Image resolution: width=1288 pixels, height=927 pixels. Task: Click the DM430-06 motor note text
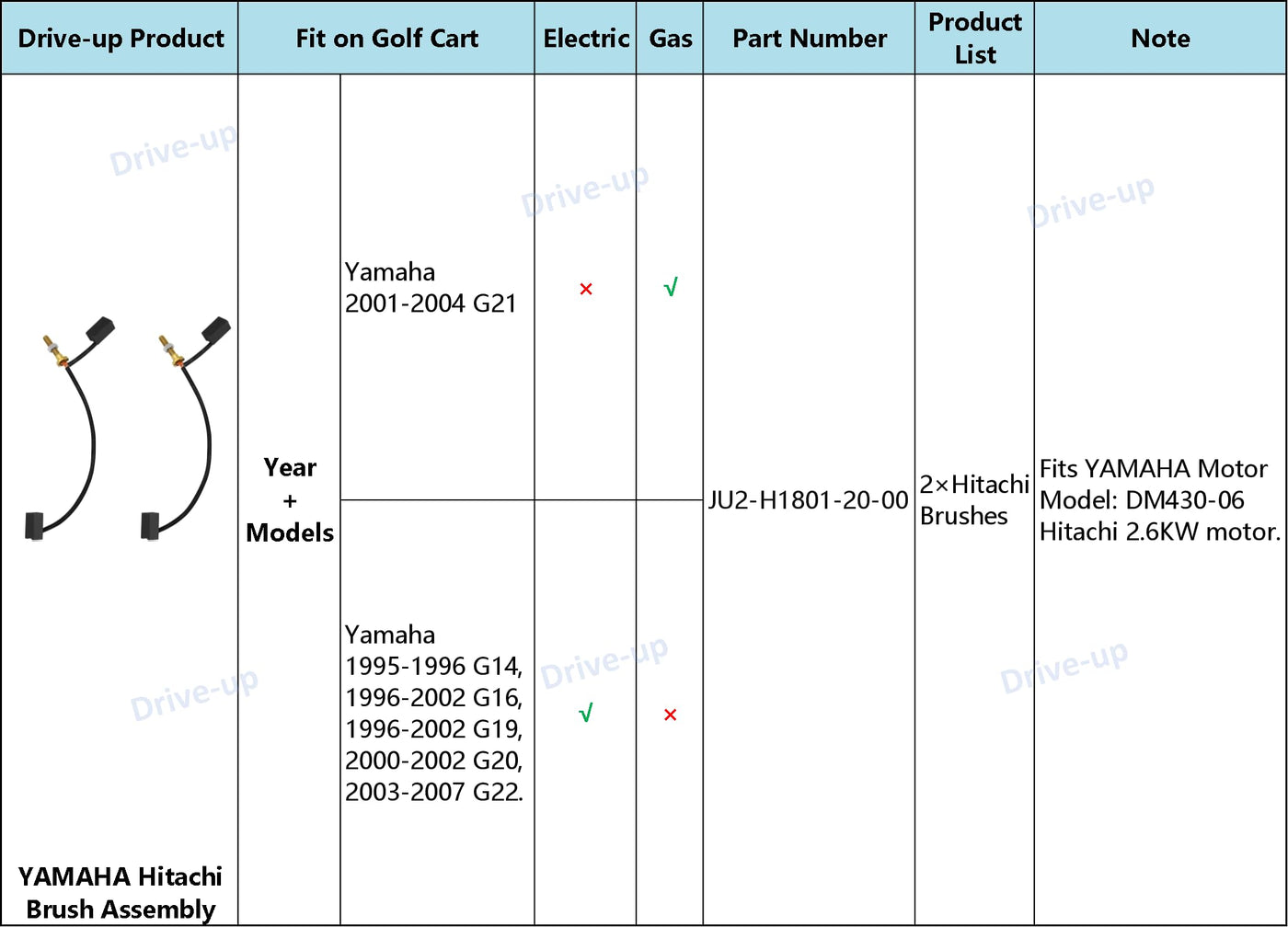(1159, 500)
